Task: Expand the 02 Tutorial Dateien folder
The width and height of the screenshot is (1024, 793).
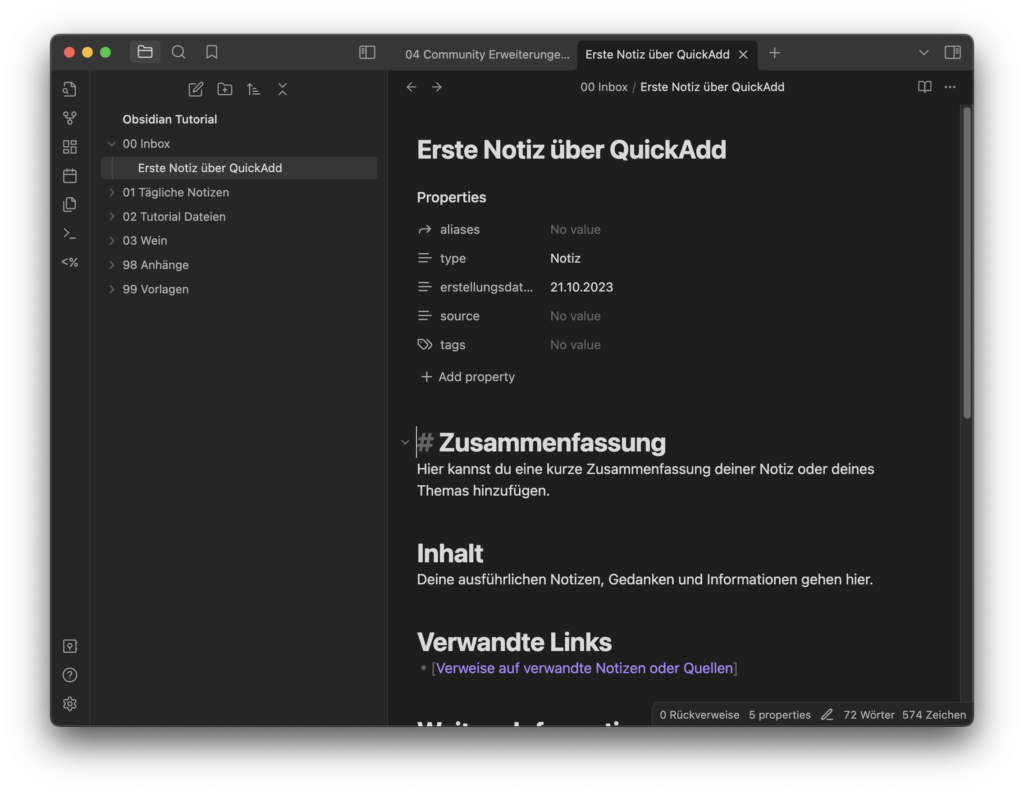Action: tap(112, 216)
